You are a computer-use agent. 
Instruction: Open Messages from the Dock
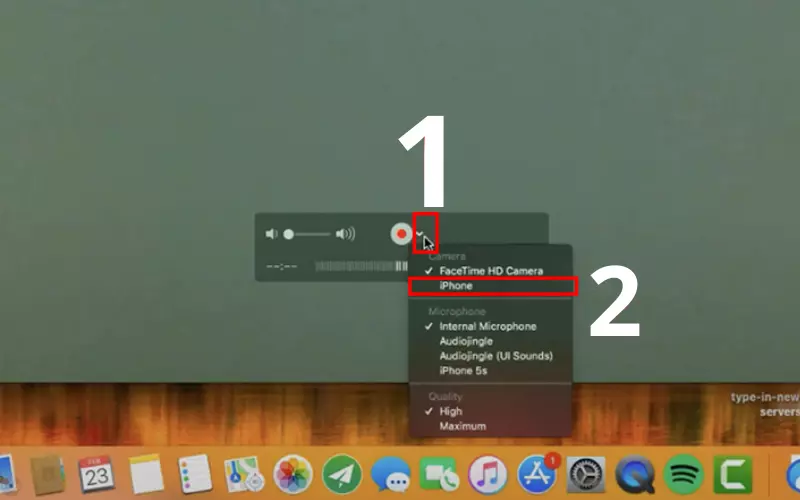pos(390,474)
